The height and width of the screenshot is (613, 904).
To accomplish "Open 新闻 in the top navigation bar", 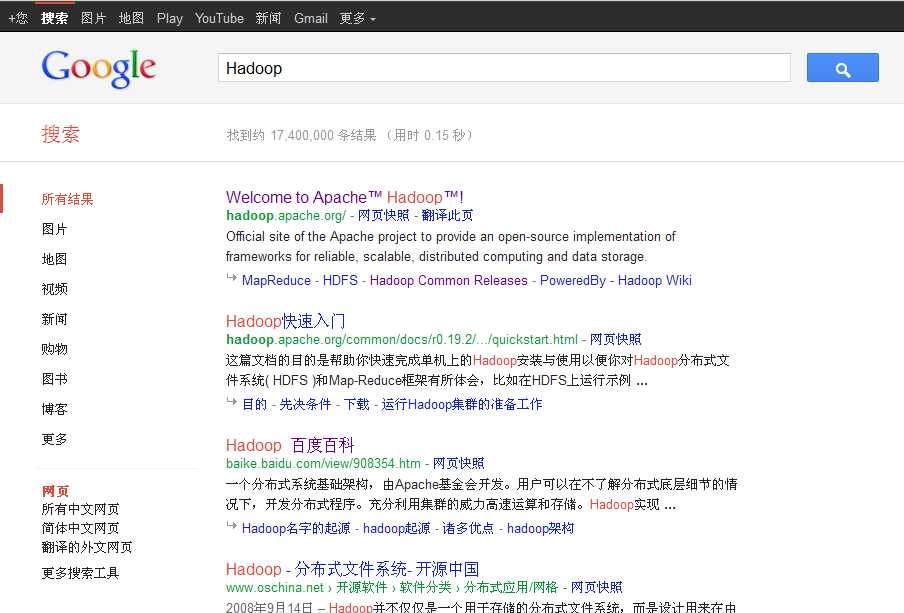I will (268, 18).
